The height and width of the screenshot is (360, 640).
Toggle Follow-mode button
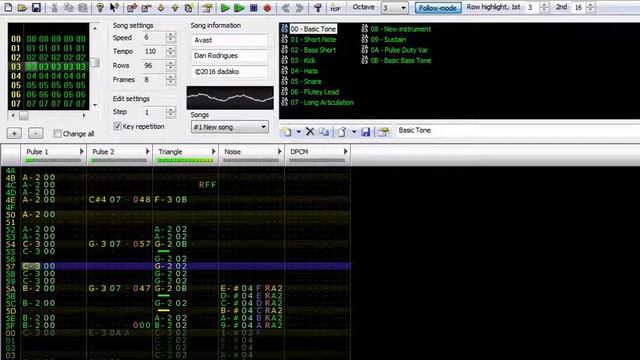tap(438, 8)
